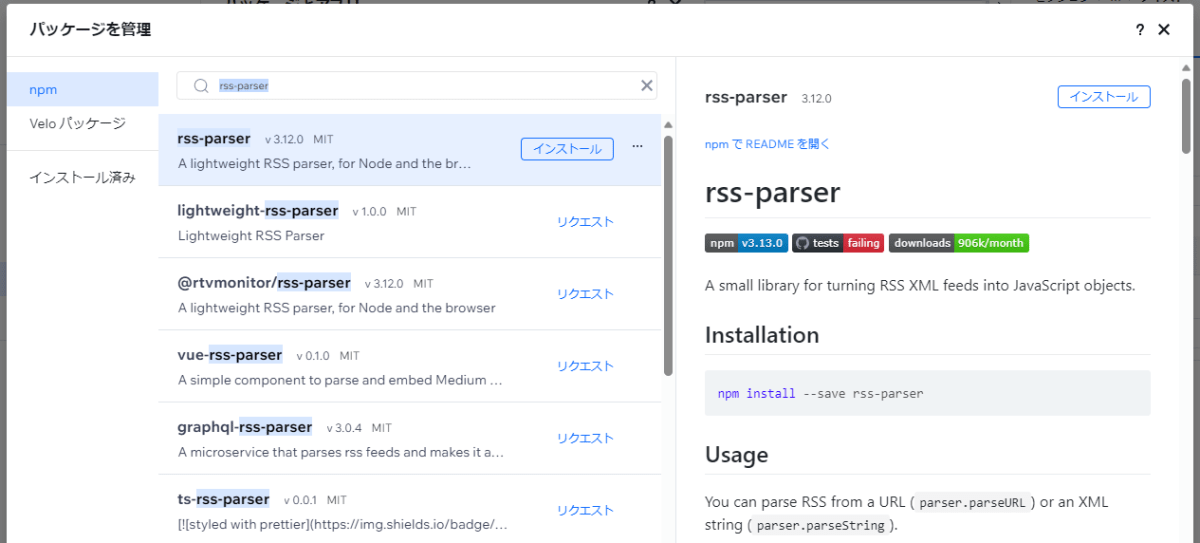Click the downloads 906k/month badge
Viewport: 1200px width, 543px height.
[x=959, y=243]
